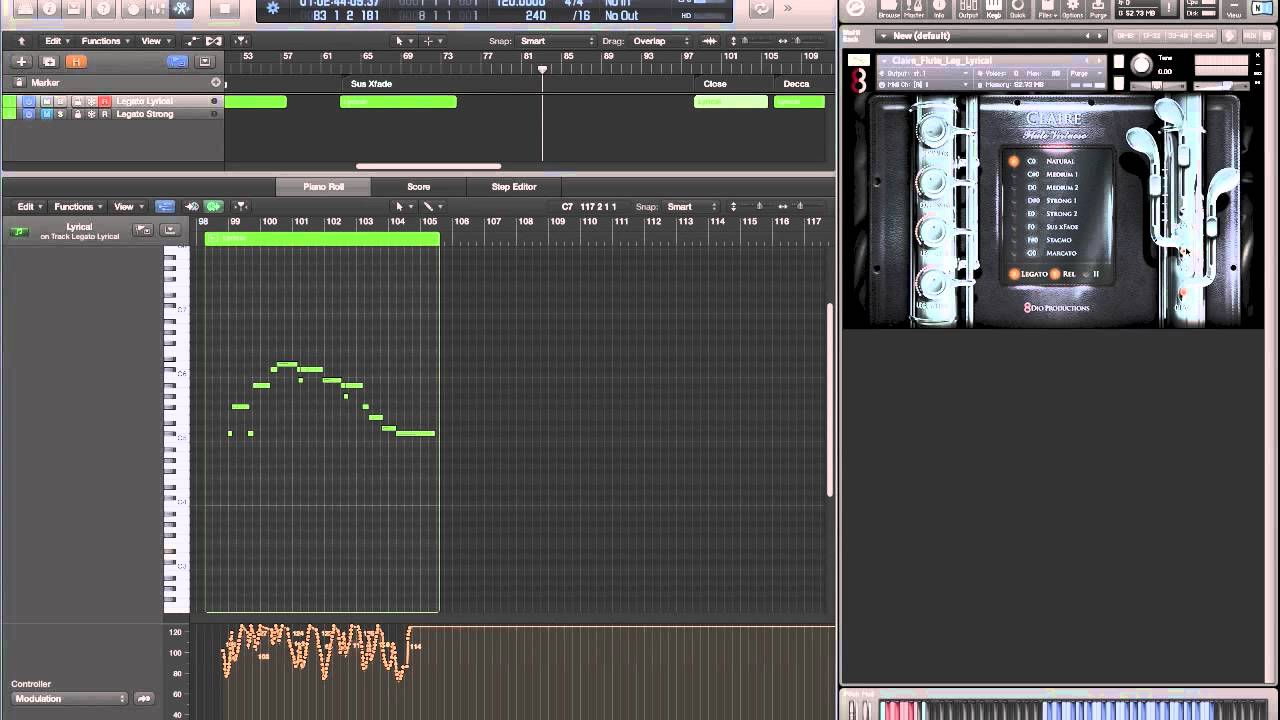The height and width of the screenshot is (720, 1280).
Task: Open the New (default) multi preset dropdown
Action: click(991, 36)
